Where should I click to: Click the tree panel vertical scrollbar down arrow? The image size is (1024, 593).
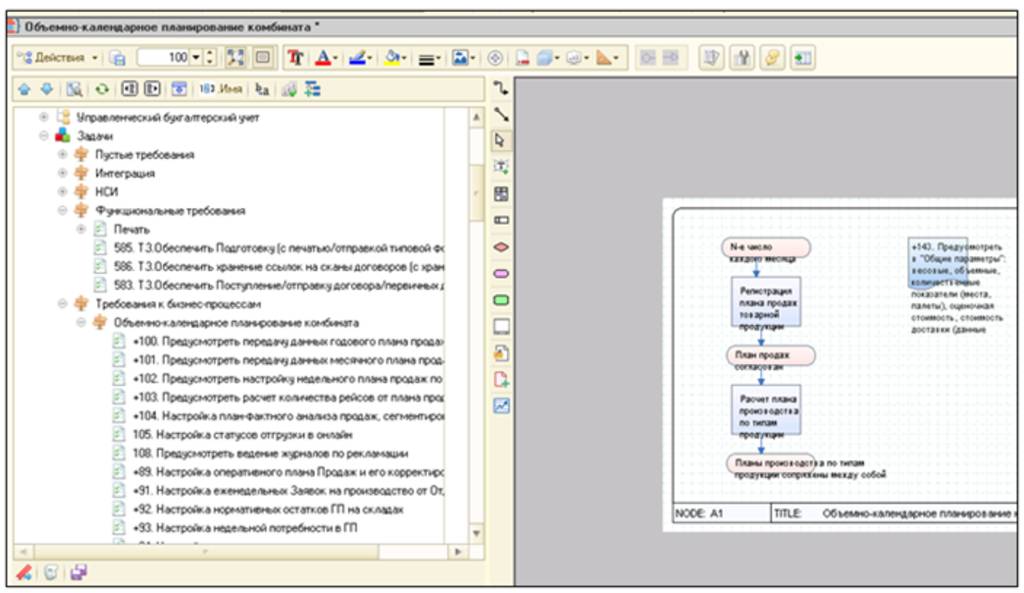[477, 533]
